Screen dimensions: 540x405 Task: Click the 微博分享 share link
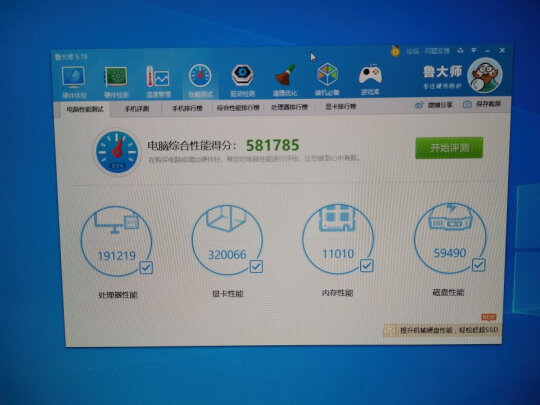click(440, 105)
